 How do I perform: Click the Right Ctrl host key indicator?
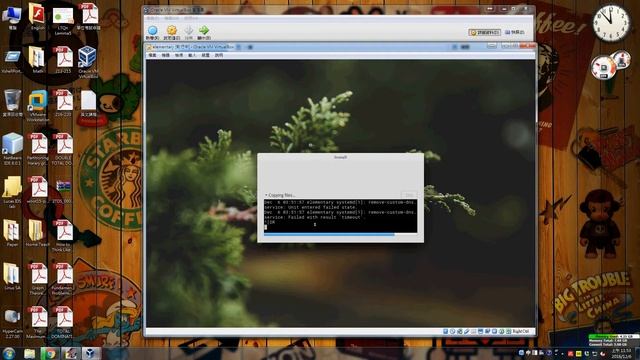(521, 331)
